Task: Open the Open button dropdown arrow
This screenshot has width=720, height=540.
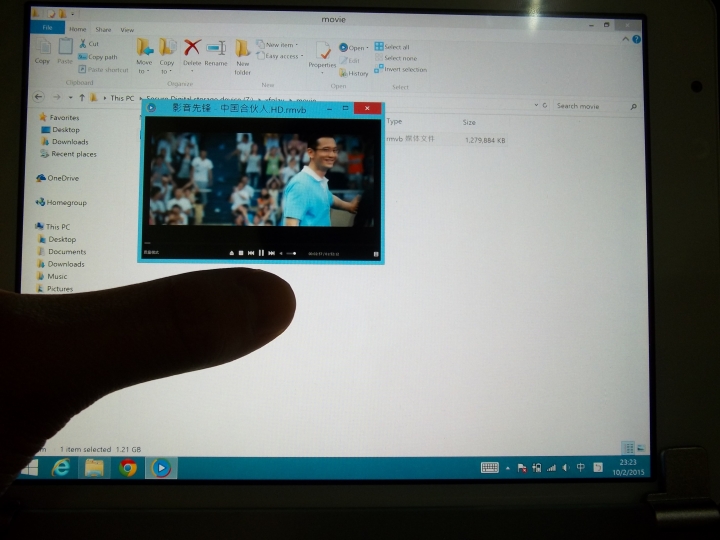Action: [367, 48]
